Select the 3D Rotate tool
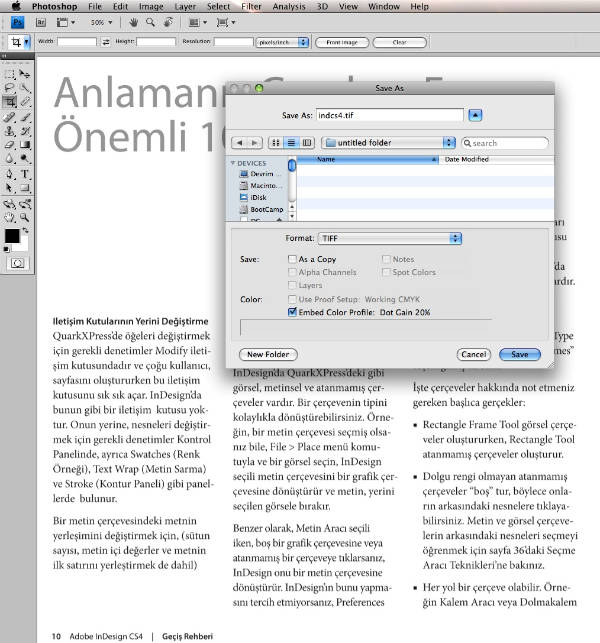The height and width of the screenshot is (643, 600). (9, 204)
